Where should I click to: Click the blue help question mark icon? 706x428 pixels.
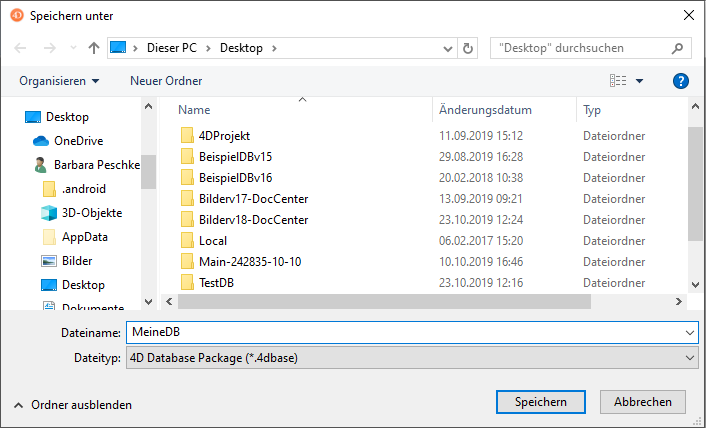(x=681, y=81)
